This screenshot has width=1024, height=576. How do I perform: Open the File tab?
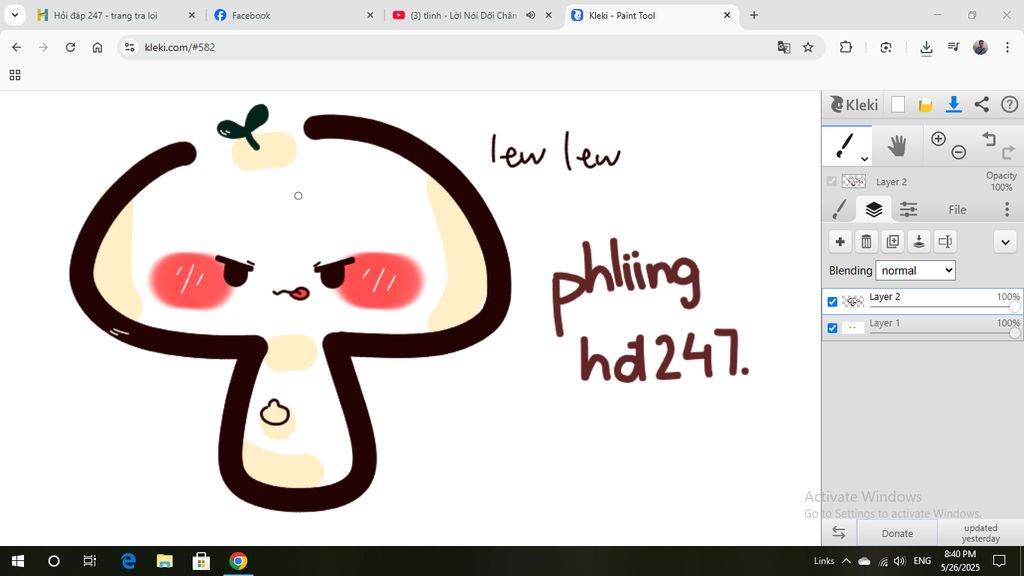click(957, 210)
